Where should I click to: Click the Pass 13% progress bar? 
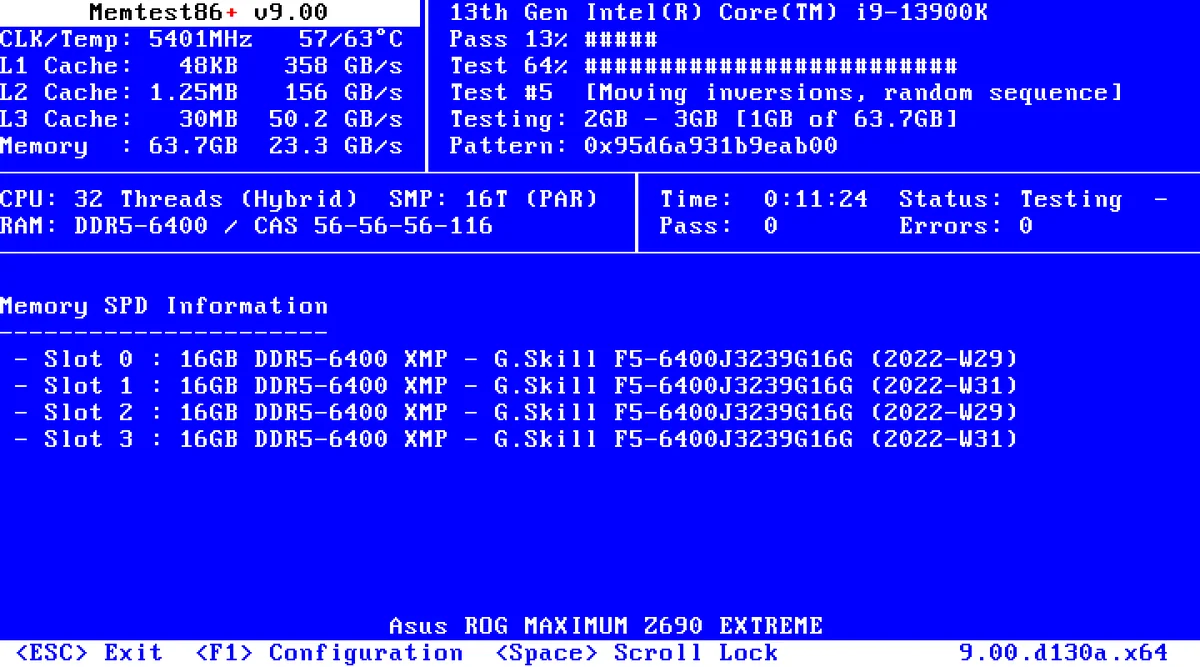pyautogui.click(x=553, y=40)
